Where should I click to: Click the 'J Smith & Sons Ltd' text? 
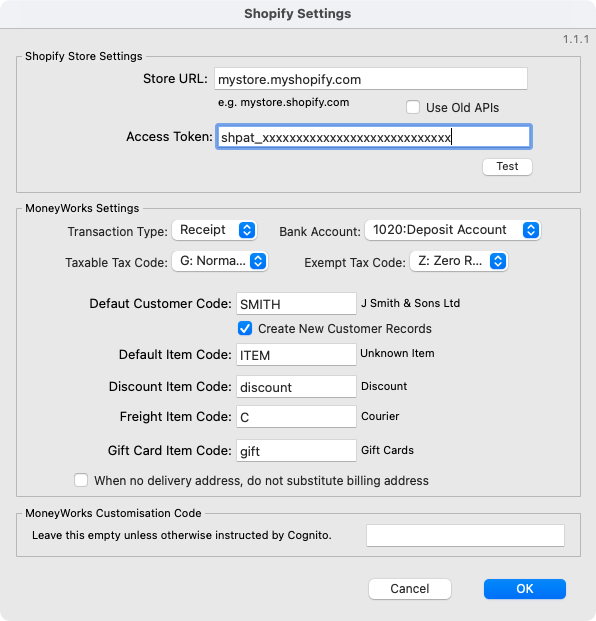click(x=410, y=303)
